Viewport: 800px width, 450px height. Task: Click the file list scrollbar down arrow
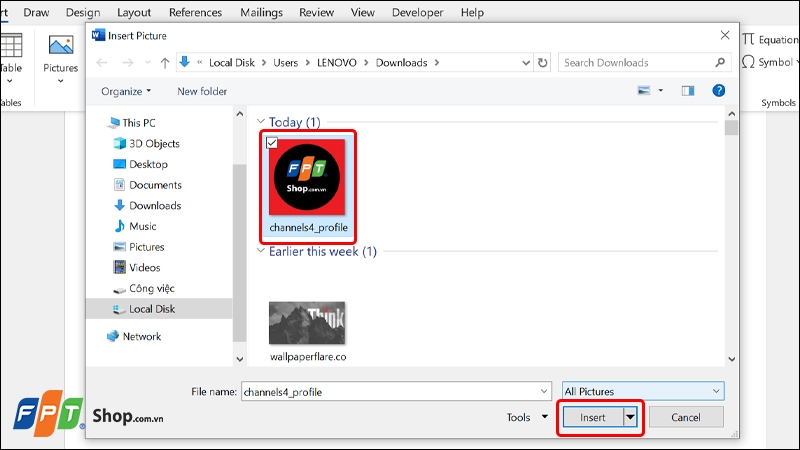click(732, 359)
